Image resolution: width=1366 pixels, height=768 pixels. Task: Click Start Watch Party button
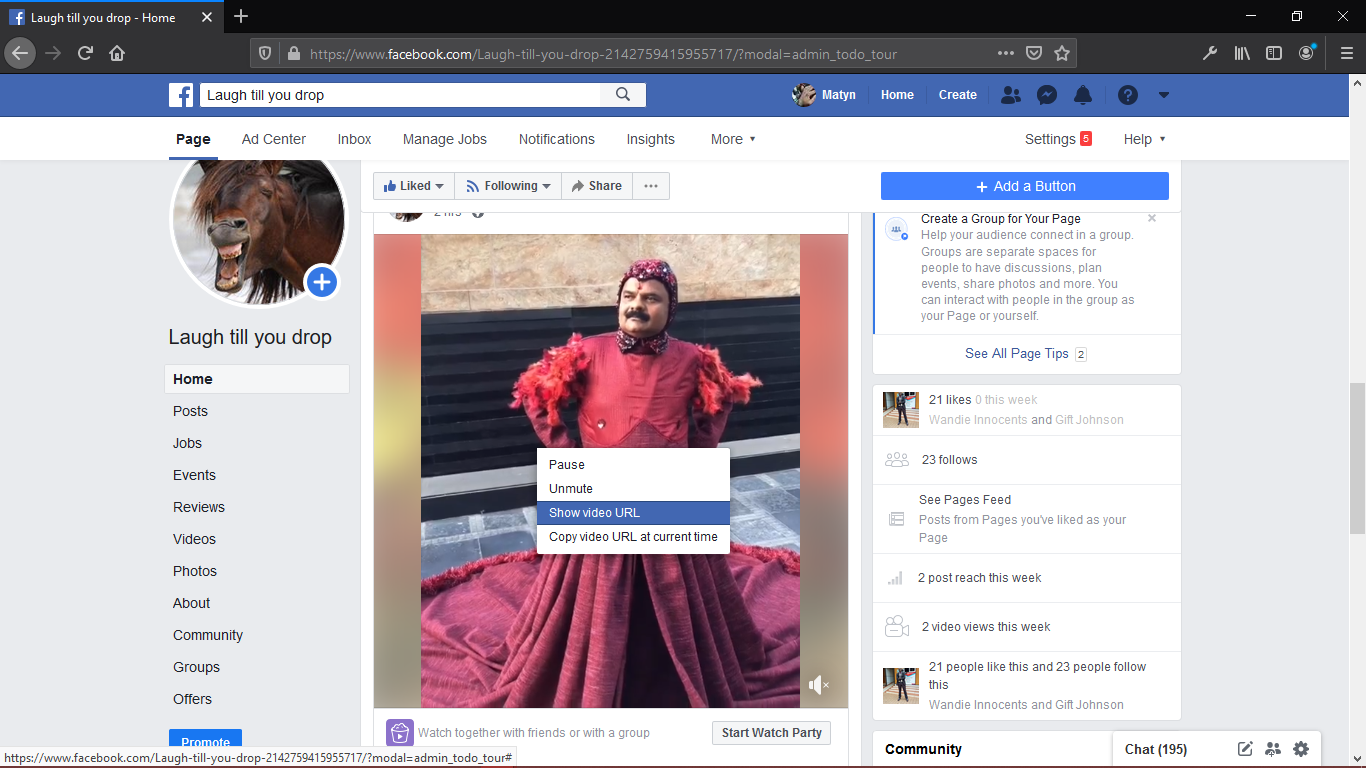point(772,733)
